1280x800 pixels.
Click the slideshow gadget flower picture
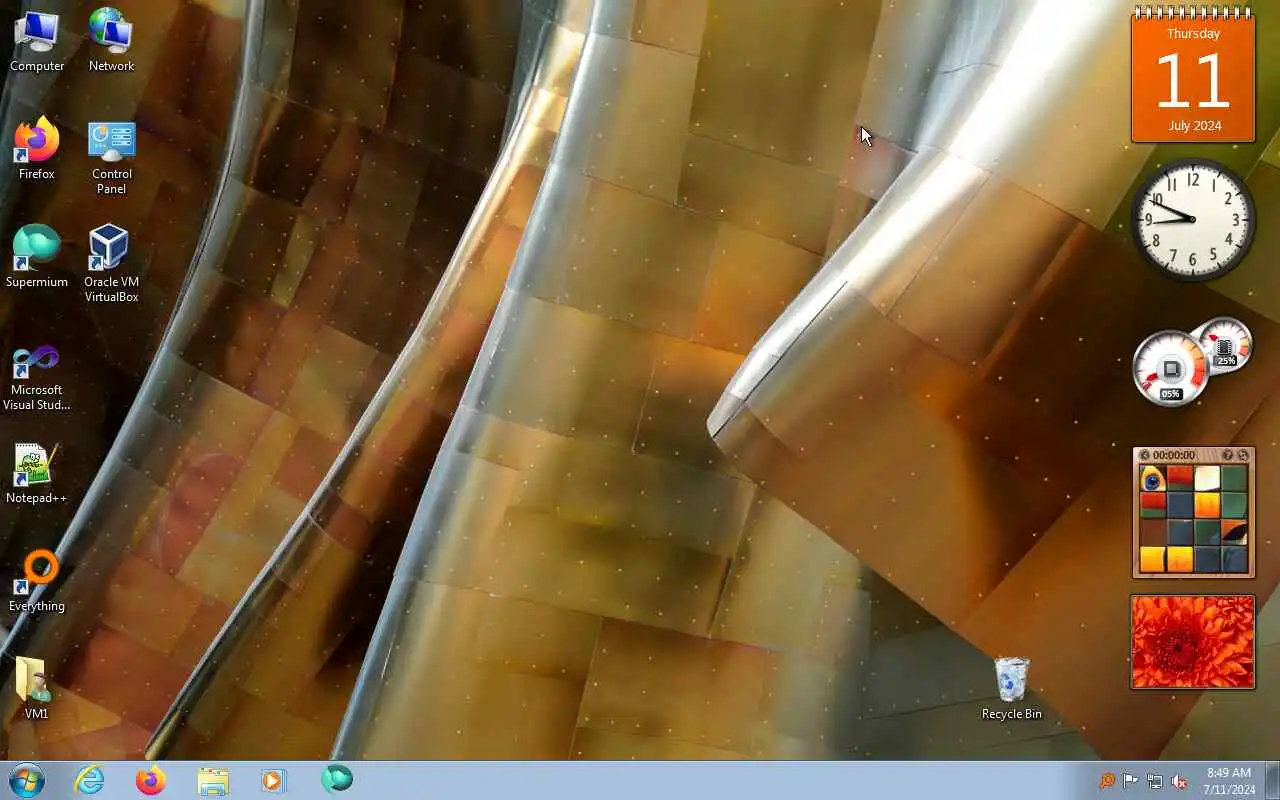(1193, 642)
